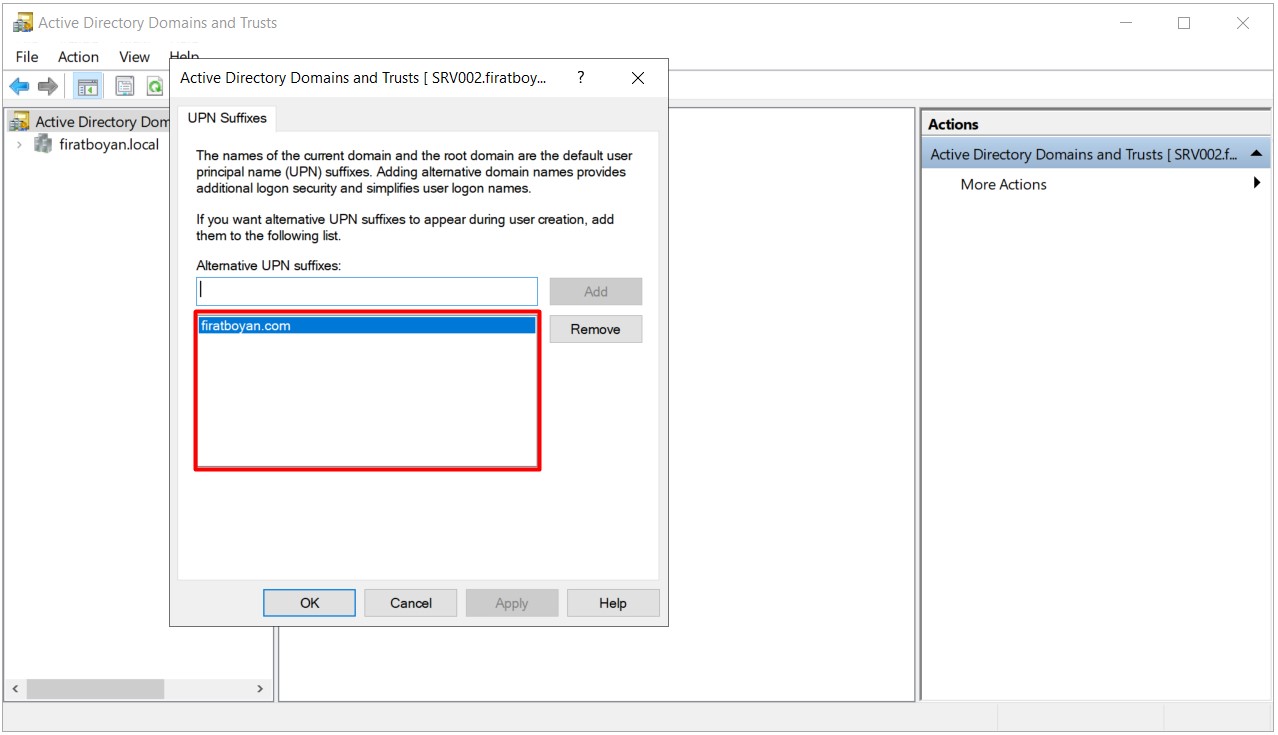Remove the selected UPN suffix
Image resolution: width=1278 pixels, height=735 pixels.
(596, 329)
